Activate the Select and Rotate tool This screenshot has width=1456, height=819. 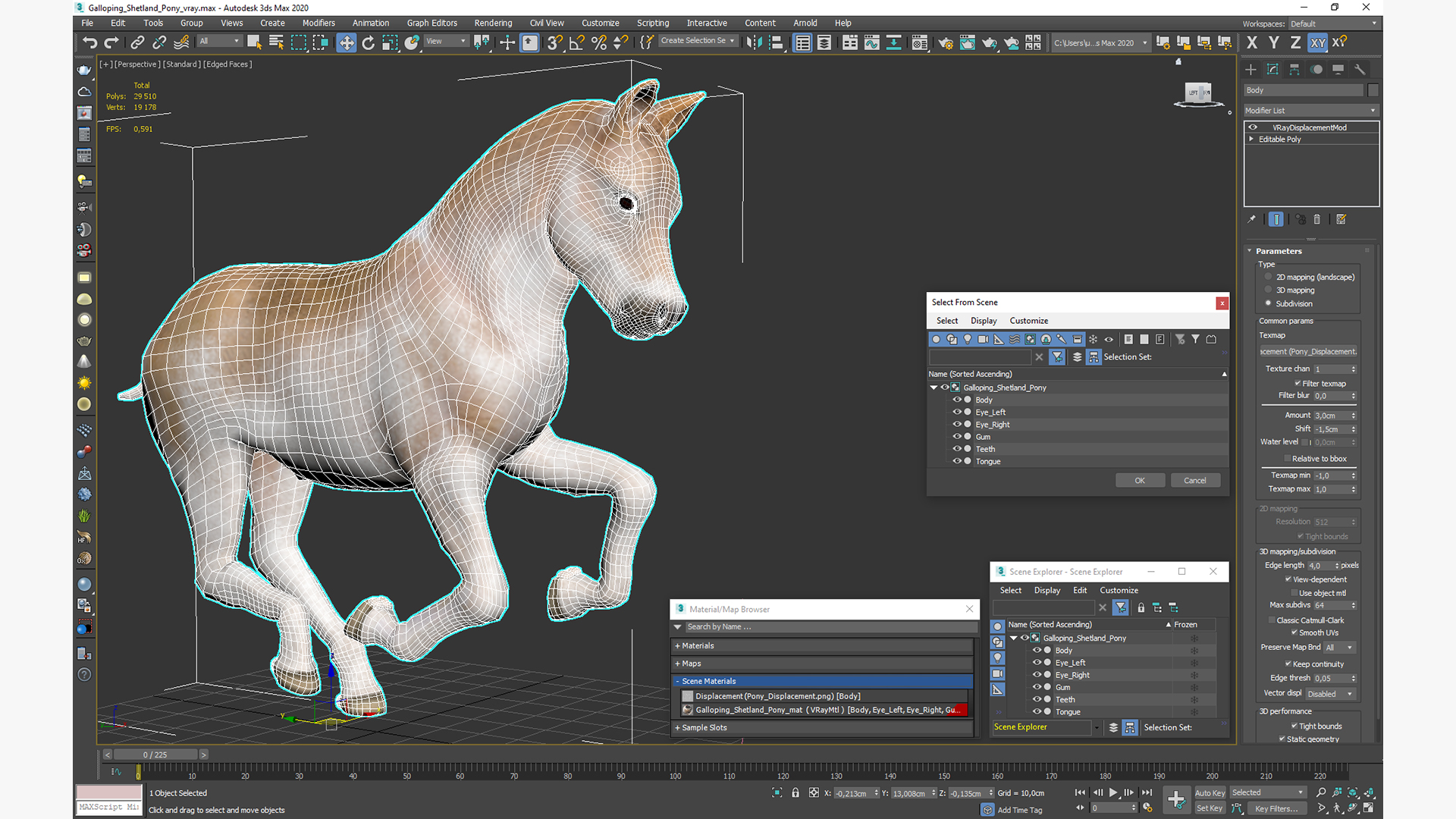[368, 42]
